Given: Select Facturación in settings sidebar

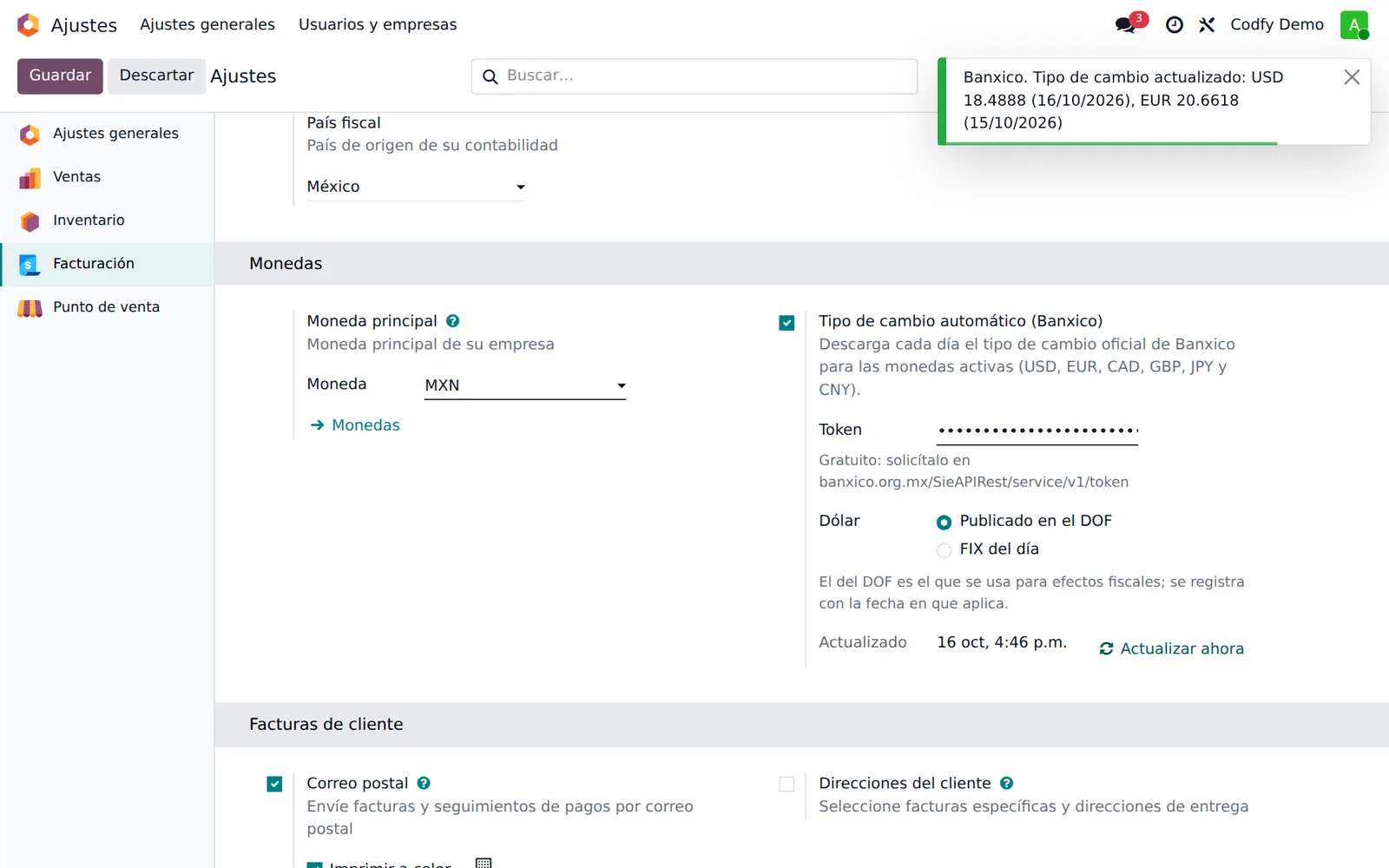Looking at the screenshot, I should point(108,264).
